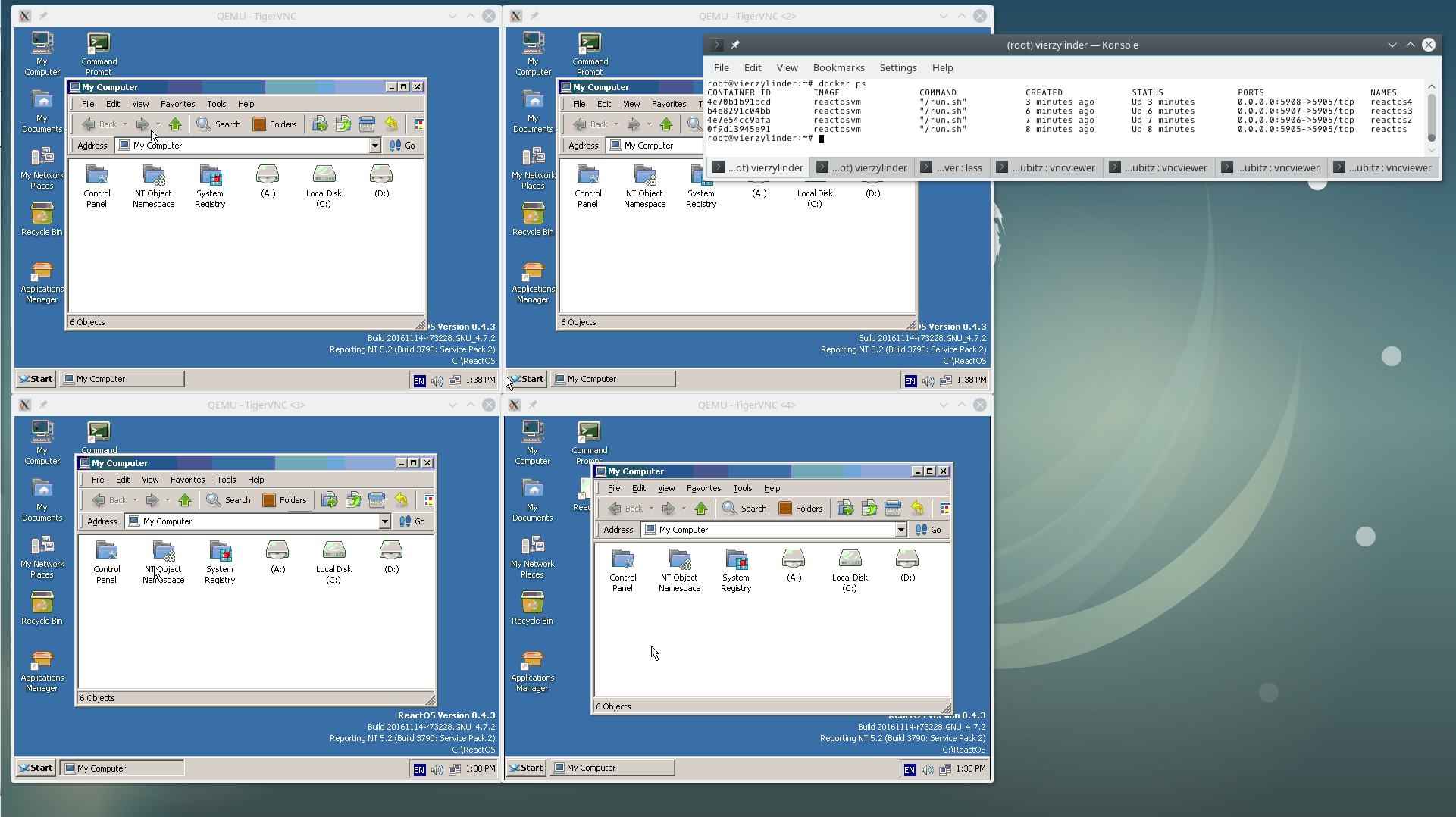Open Favorites menu in first VNC window
This screenshot has height=817, width=1456.
coord(178,104)
